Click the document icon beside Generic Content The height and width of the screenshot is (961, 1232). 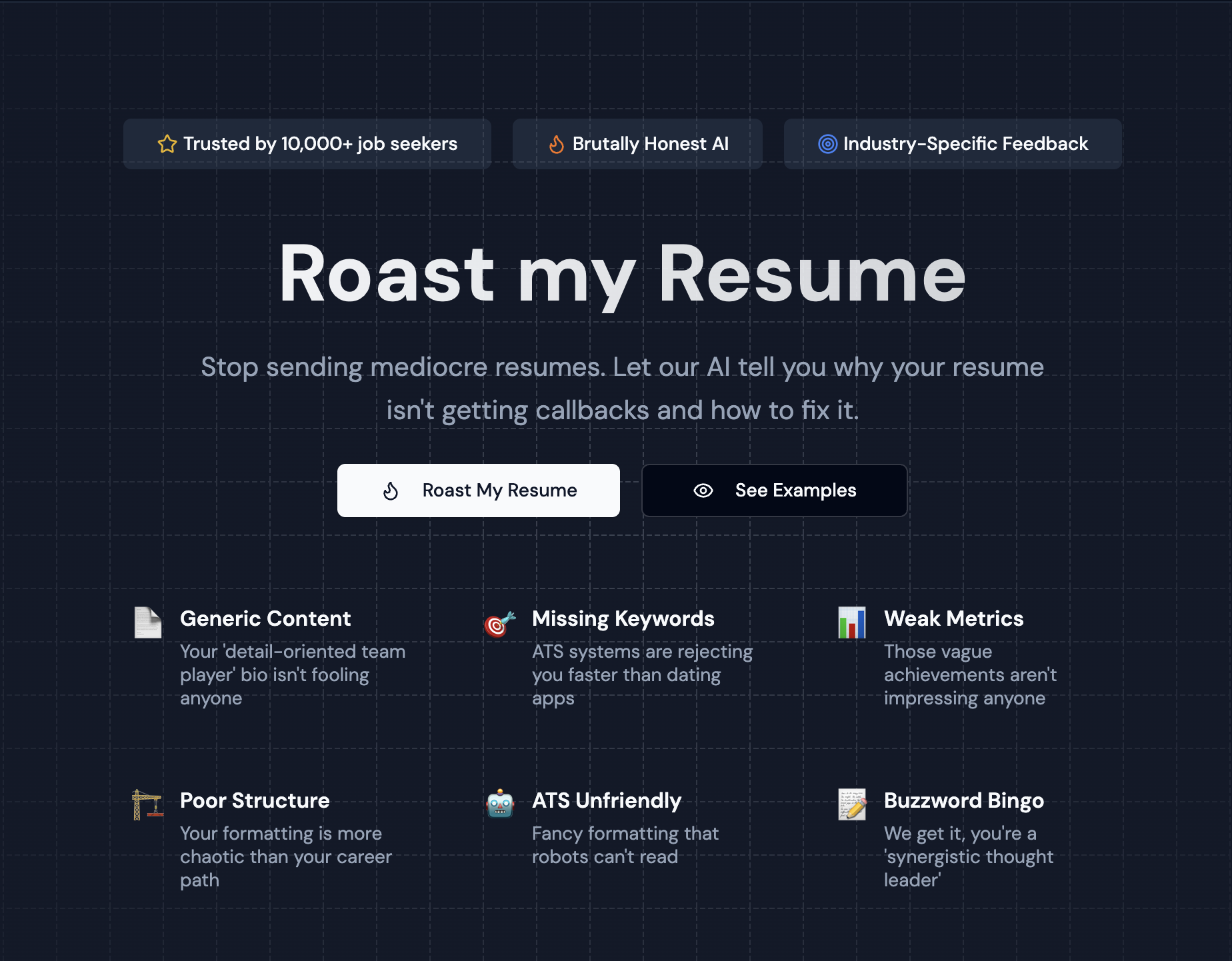tap(148, 624)
